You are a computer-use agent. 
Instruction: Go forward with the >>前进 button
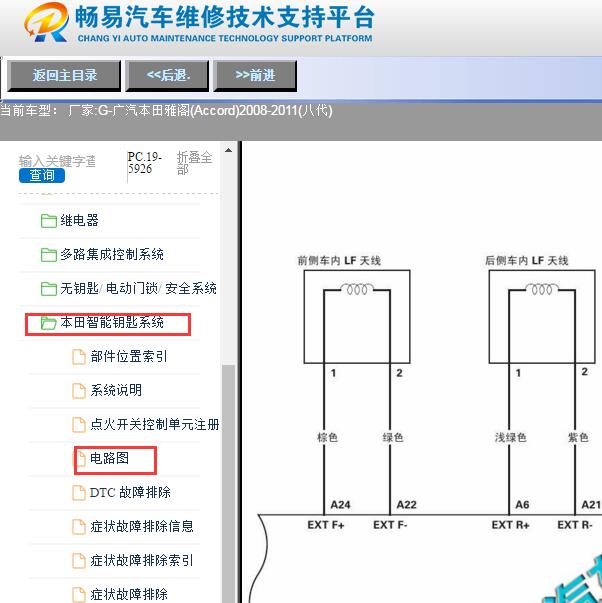[x=255, y=75]
